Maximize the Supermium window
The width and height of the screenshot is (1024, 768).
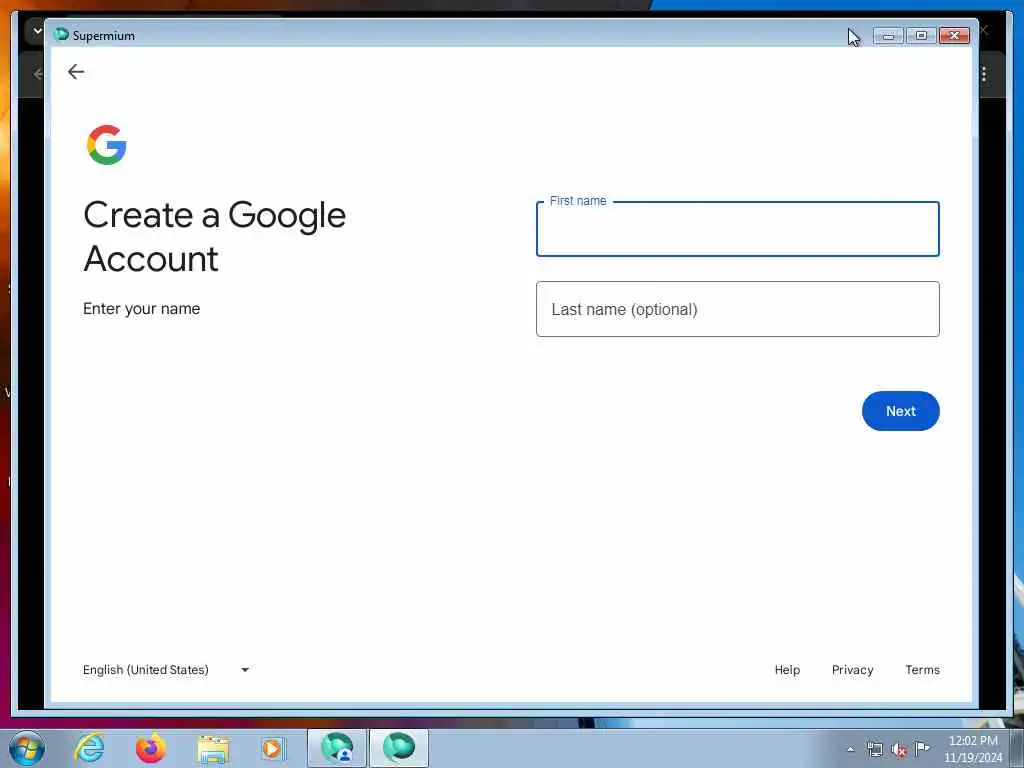[921, 35]
